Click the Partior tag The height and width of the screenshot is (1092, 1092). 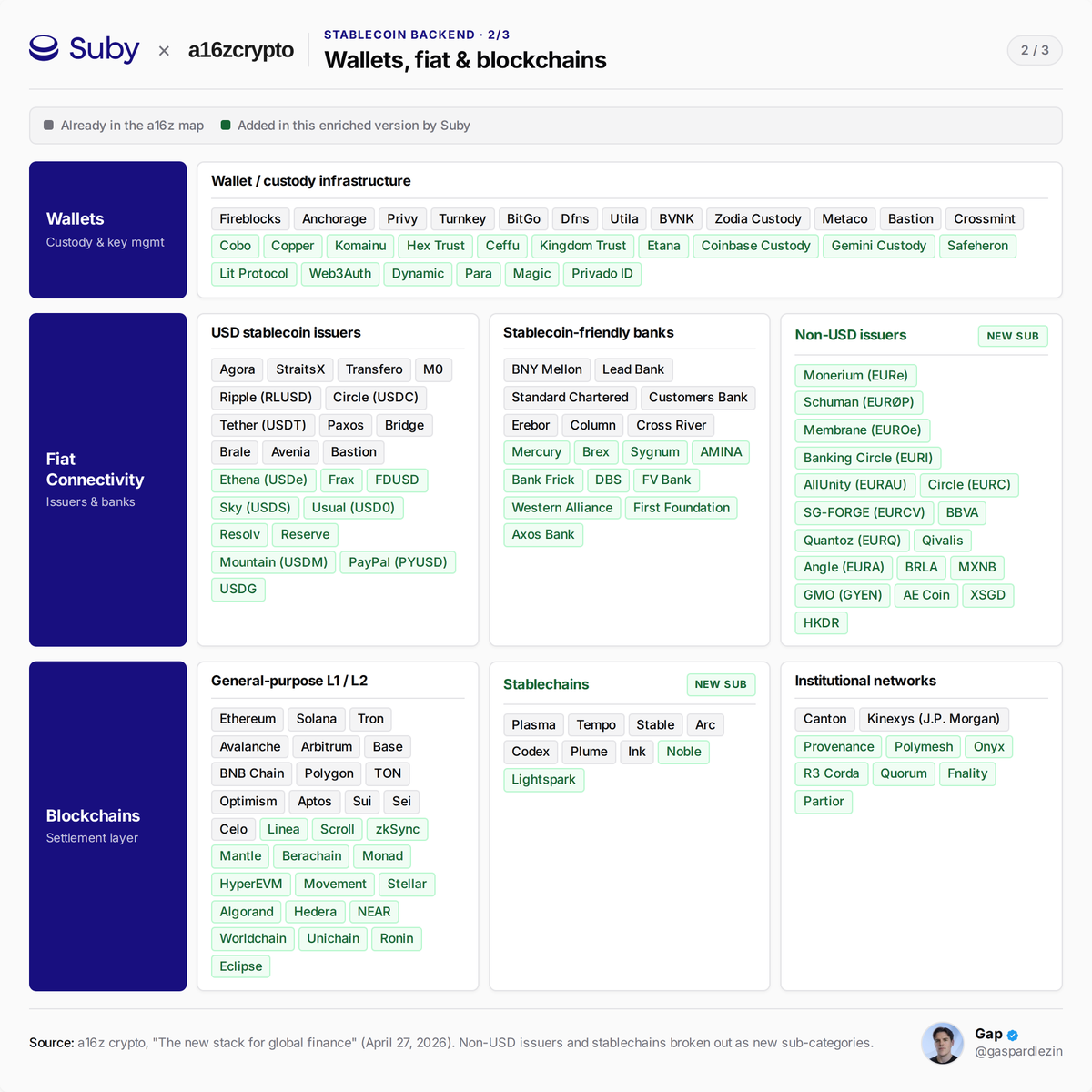tap(824, 802)
